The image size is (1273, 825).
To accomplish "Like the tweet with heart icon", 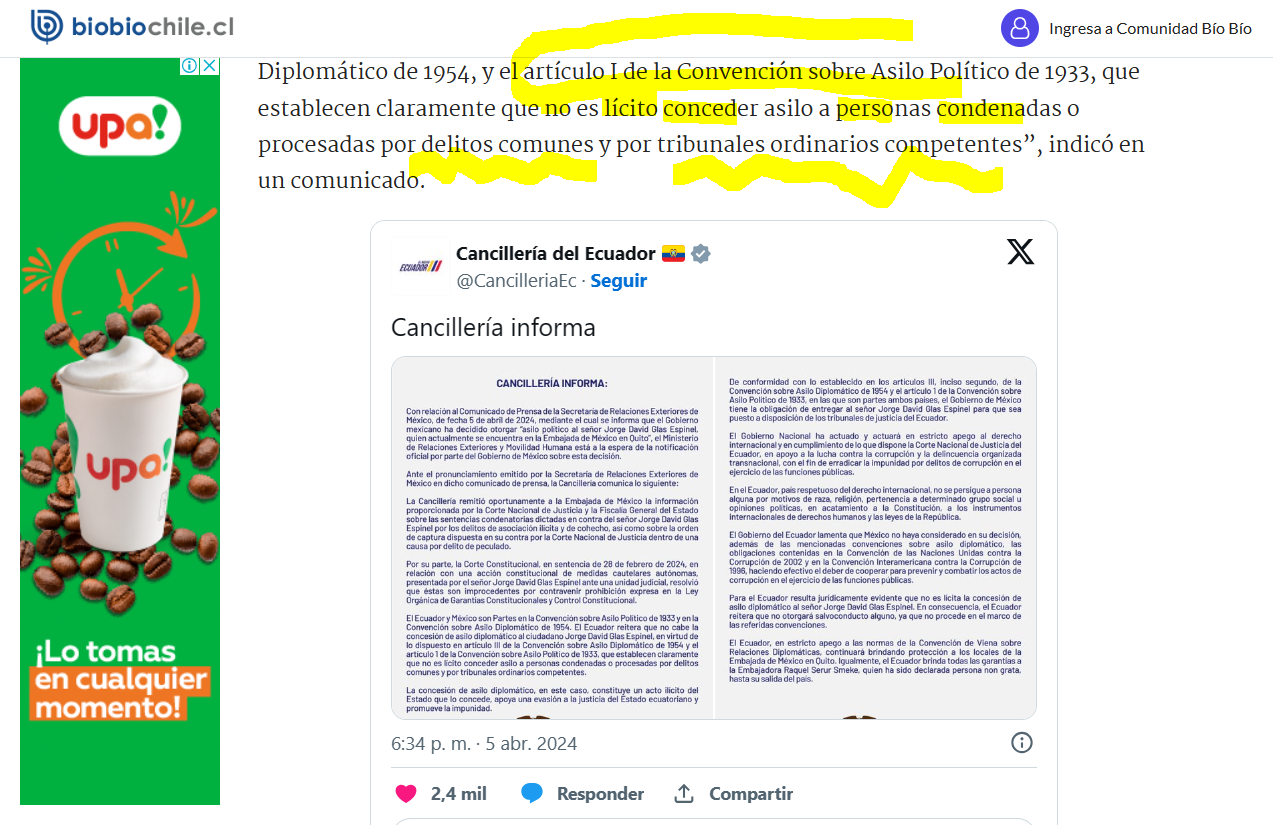I will coord(405,794).
